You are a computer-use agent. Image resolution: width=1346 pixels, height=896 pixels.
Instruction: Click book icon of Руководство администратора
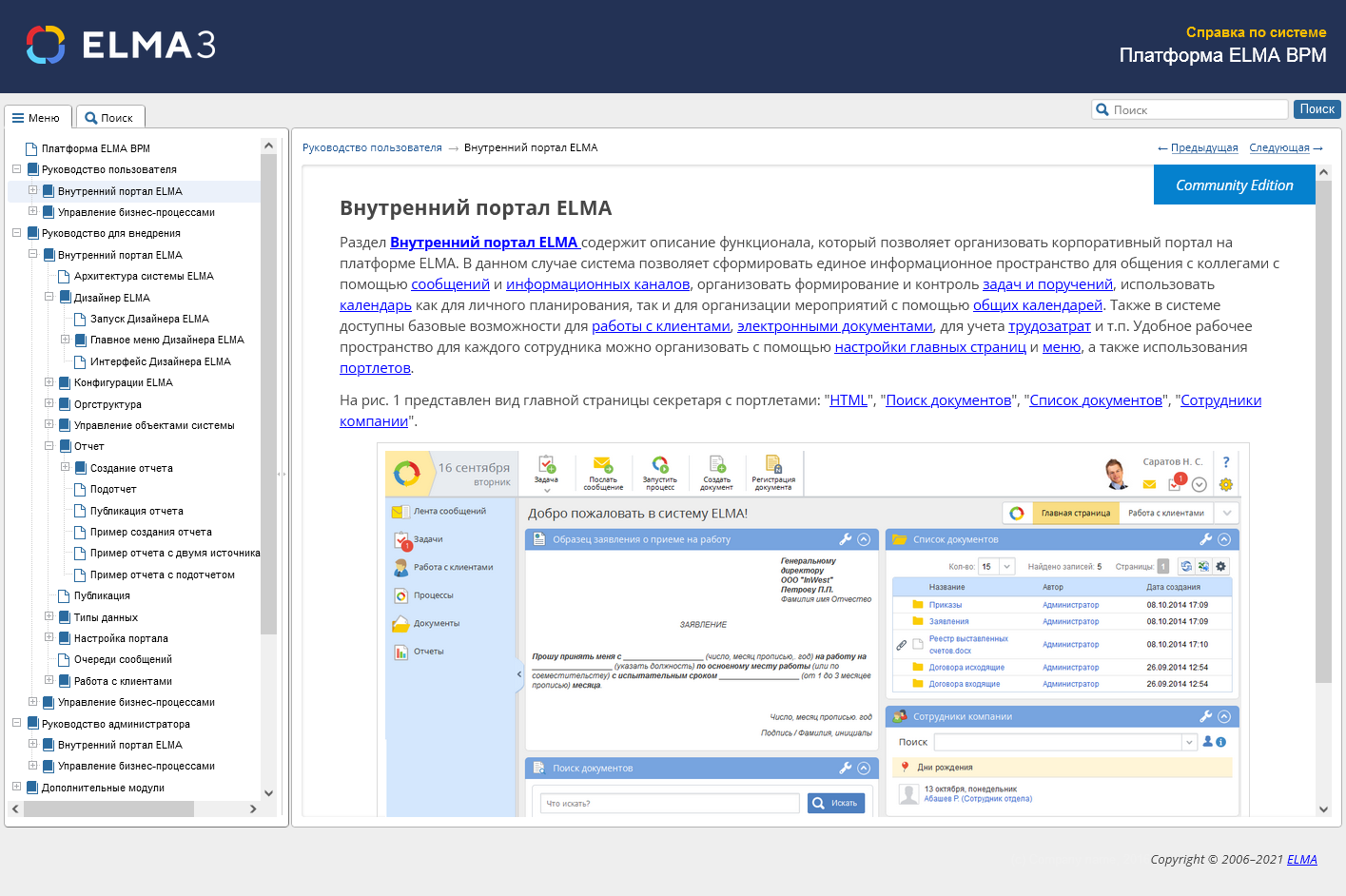tap(33, 724)
